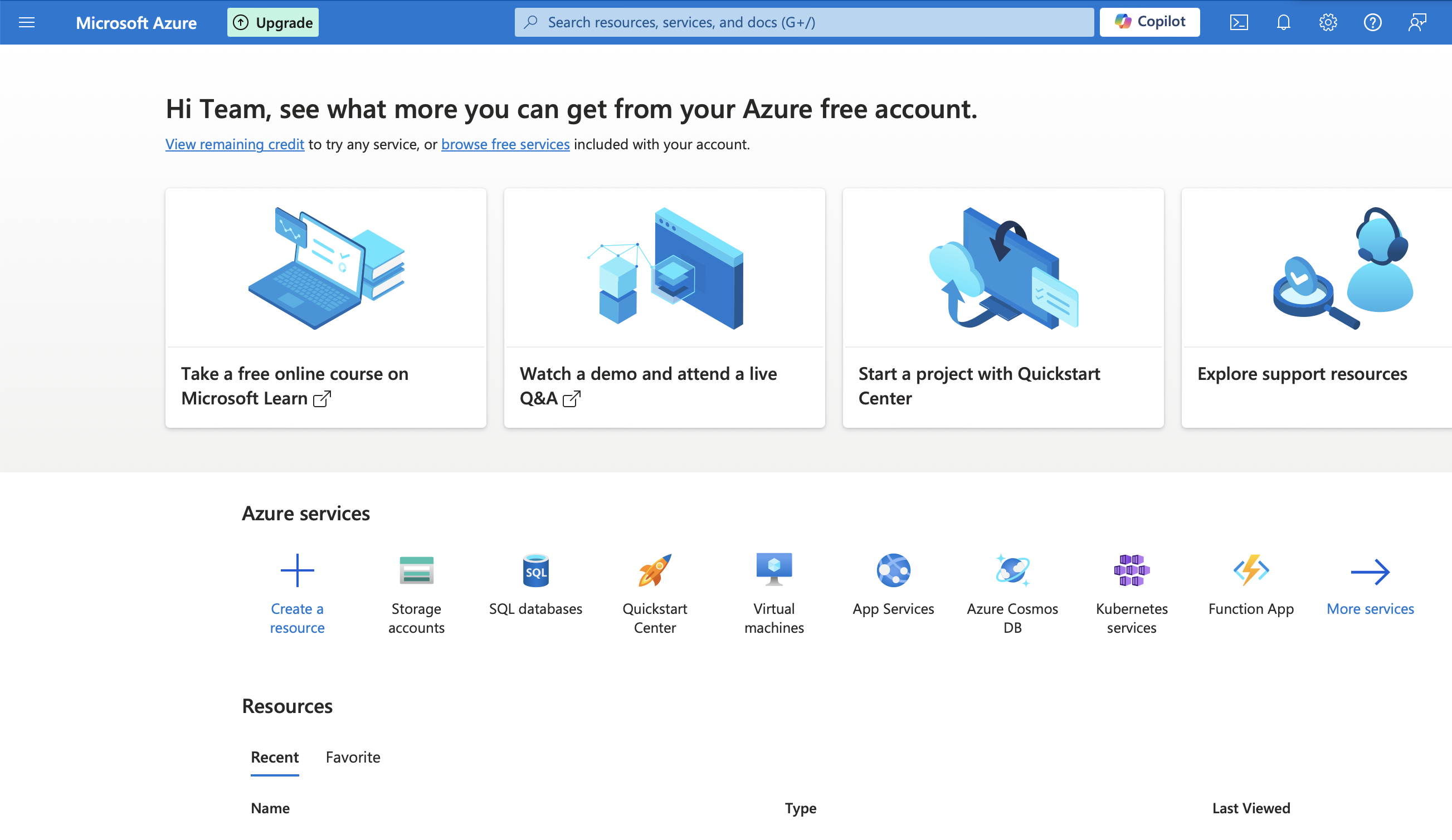Image resolution: width=1452 pixels, height=840 pixels.
Task: Launch Copilot assistant
Action: point(1149,21)
